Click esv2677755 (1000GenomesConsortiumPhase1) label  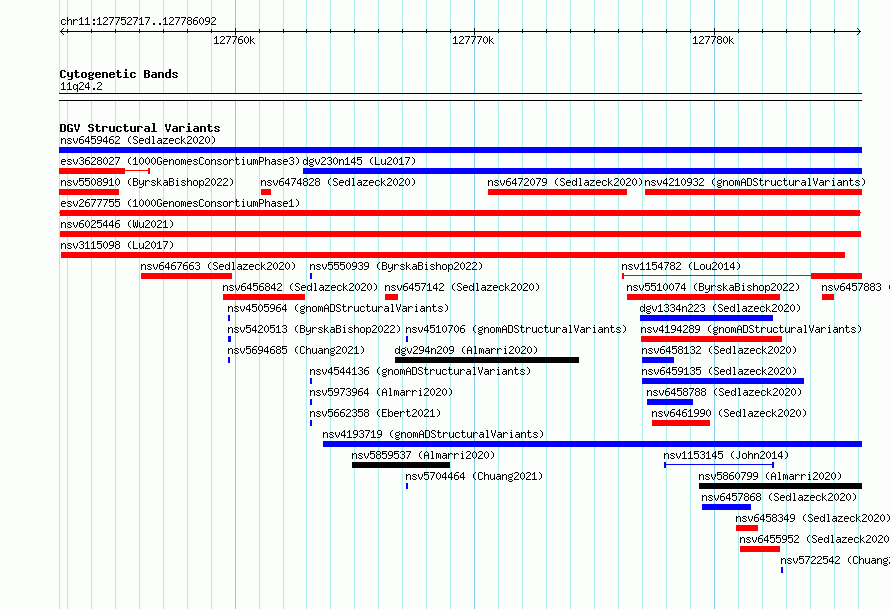point(180,203)
